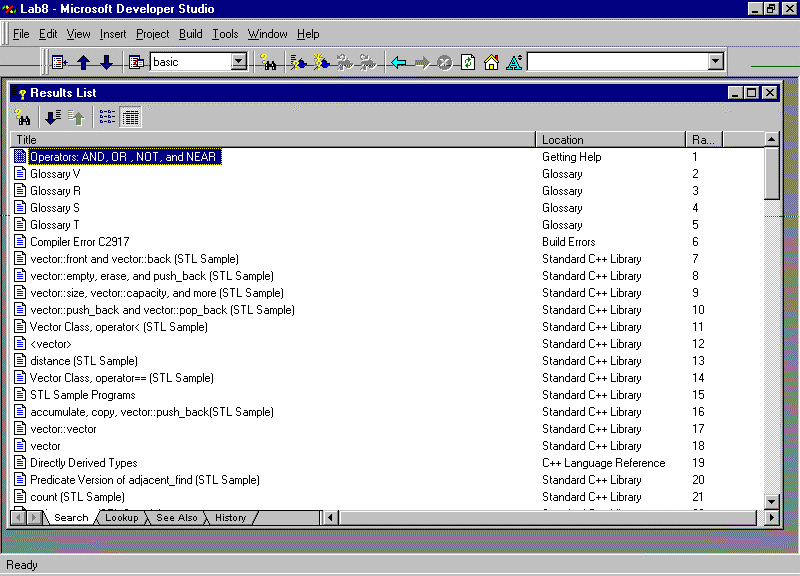
Task: Open the Tools menu
Action: (225, 34)
